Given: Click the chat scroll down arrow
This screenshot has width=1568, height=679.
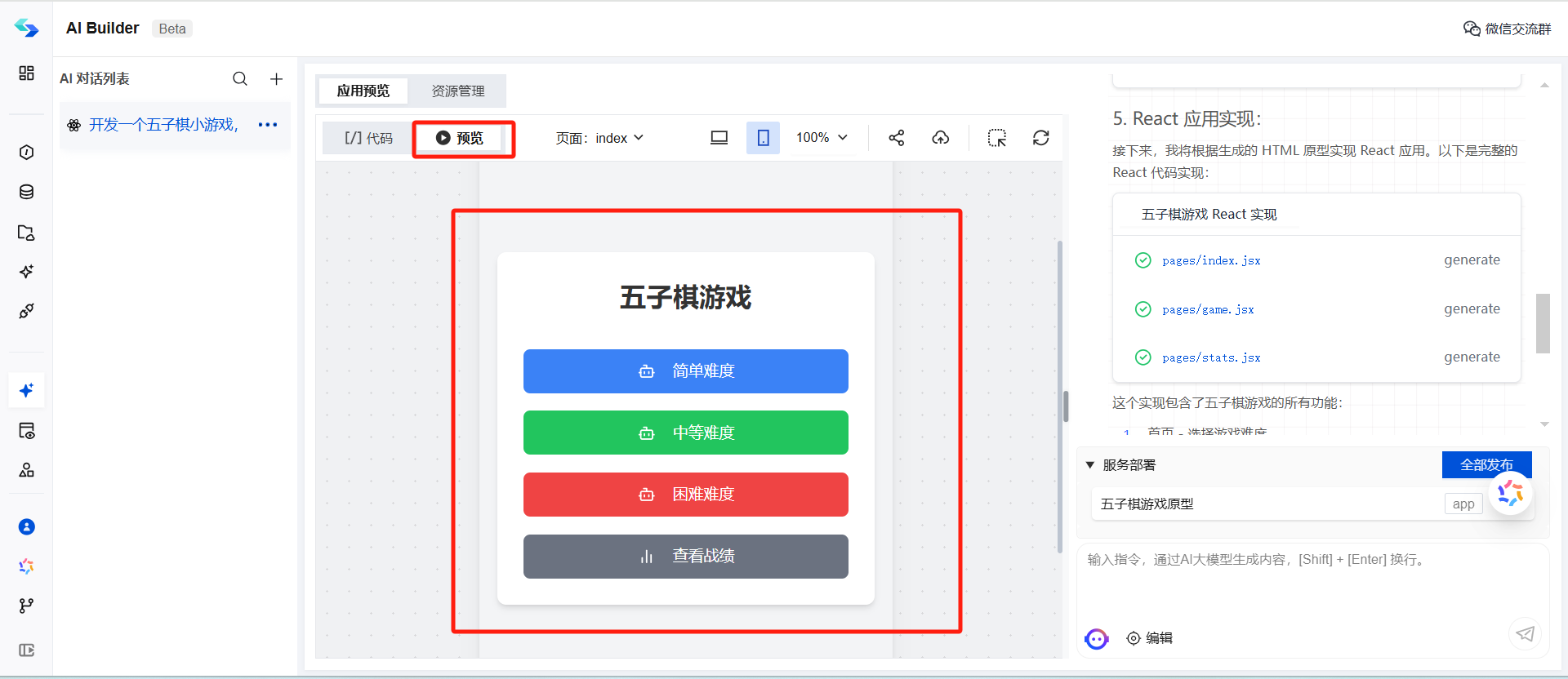Looking at the screenshot, I should coord(1544,424).
